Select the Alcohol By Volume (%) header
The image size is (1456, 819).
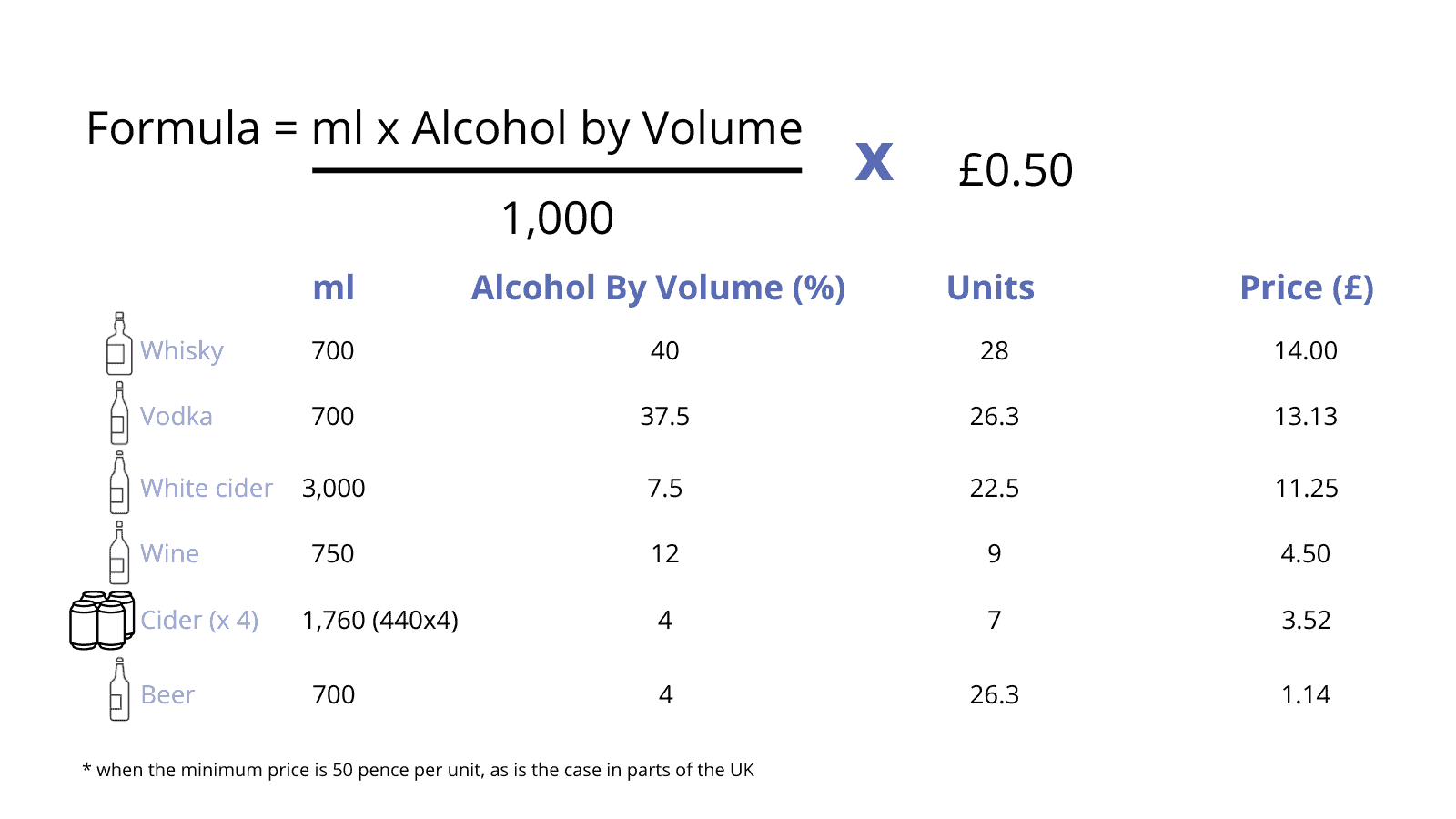(658, 288)
